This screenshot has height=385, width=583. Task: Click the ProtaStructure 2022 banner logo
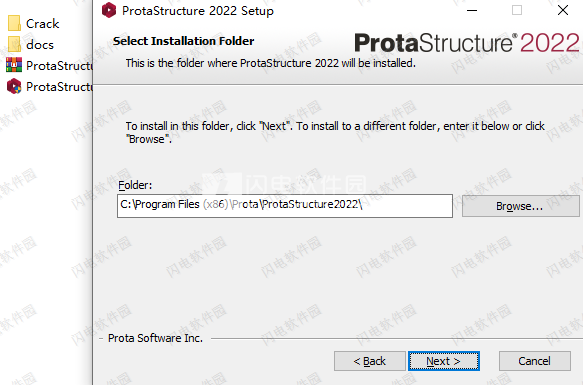click(466, 43)
